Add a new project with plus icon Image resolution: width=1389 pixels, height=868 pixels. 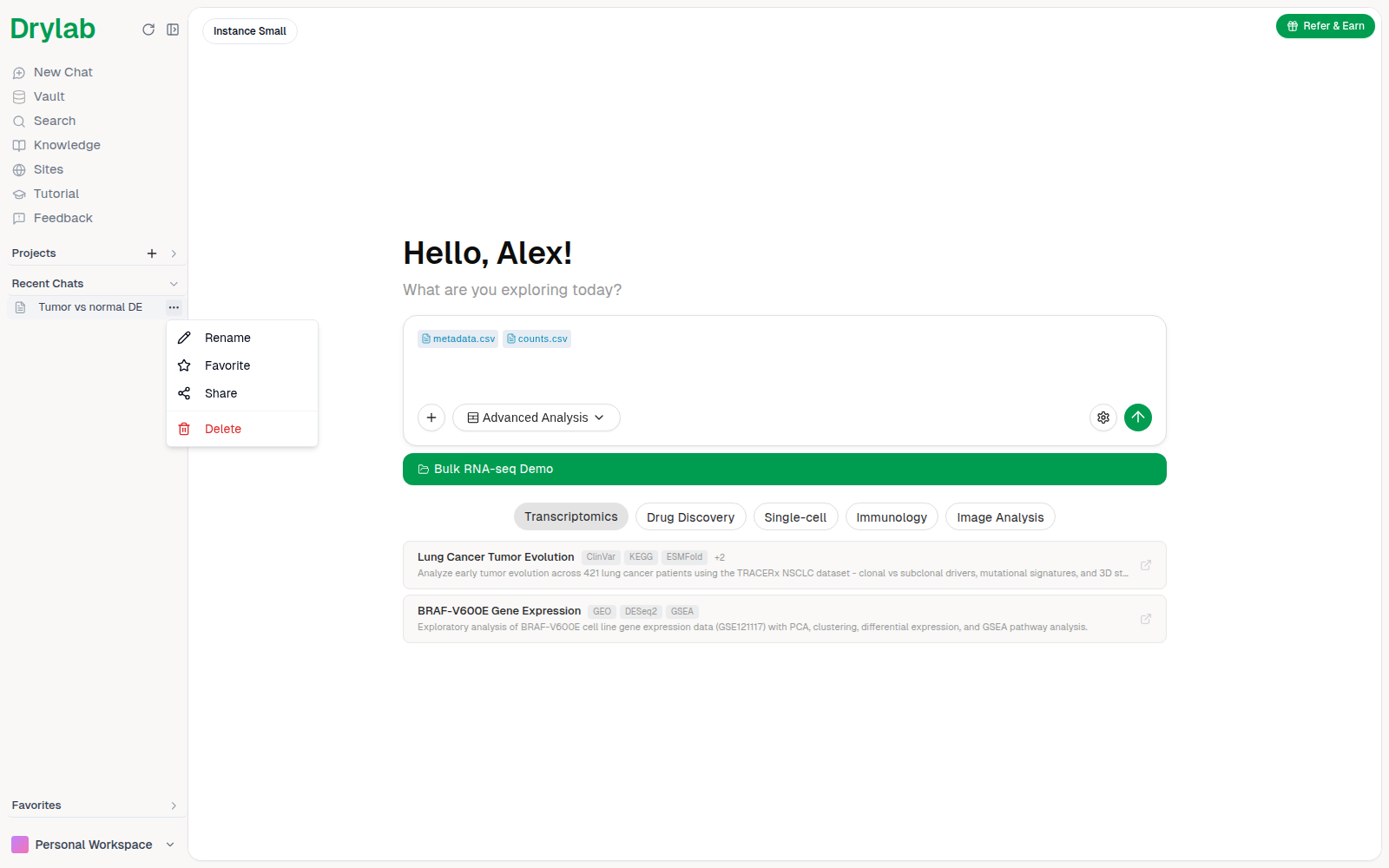tap(152, 253)
